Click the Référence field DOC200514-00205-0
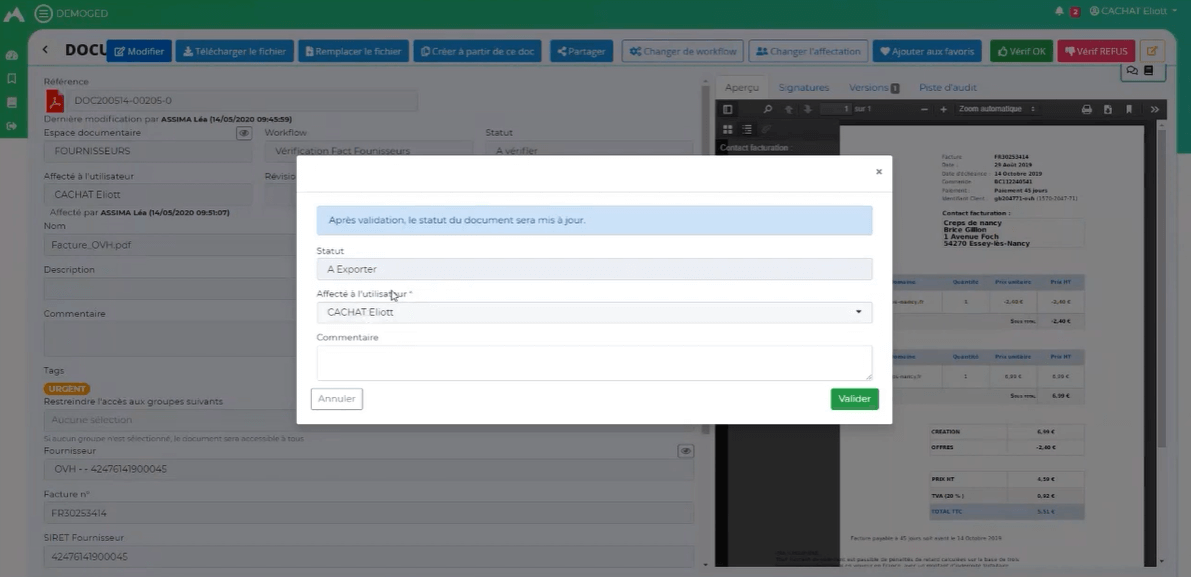This screenshot has height=577, width=1191. [x=242, y=100]
